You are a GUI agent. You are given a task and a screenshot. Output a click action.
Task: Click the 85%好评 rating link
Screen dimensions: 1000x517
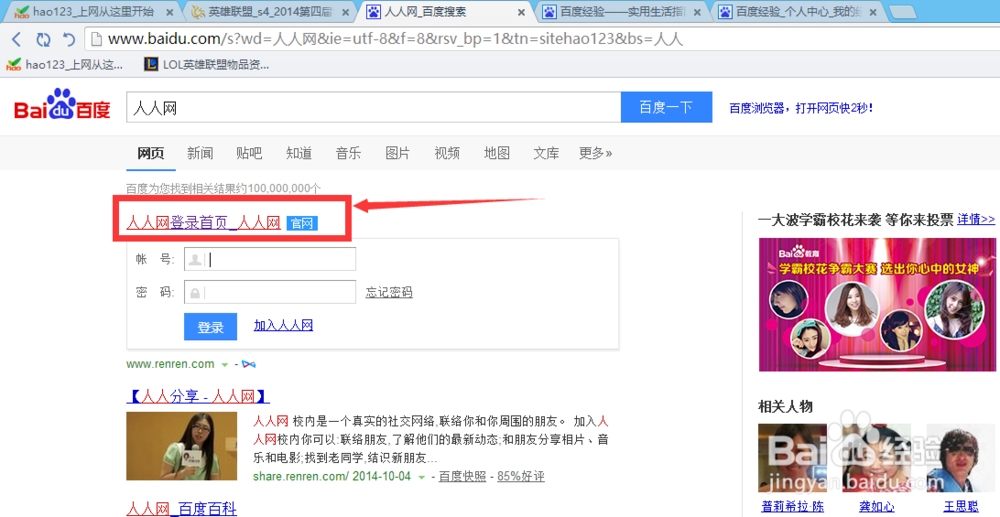click(x=521, y=476)
